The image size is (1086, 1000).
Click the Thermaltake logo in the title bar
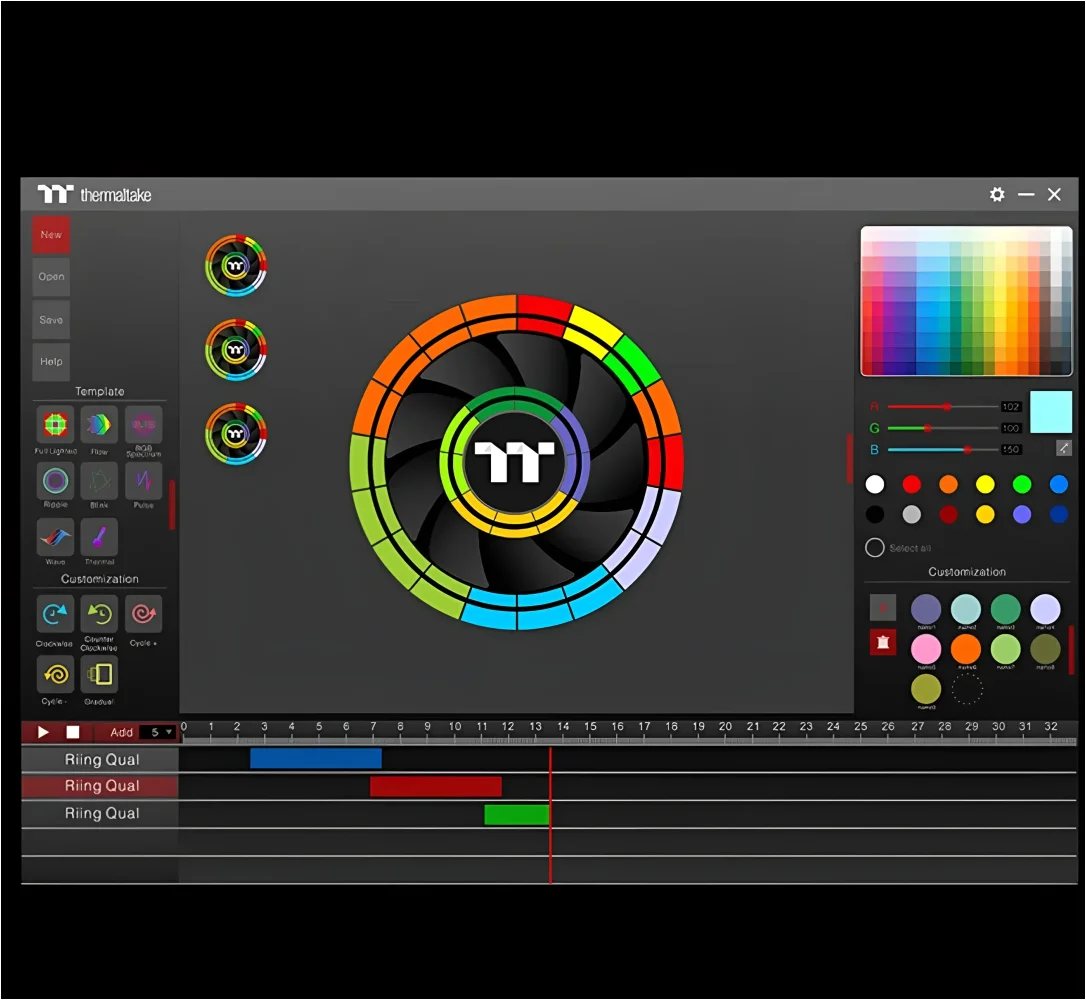click(94, 195)
